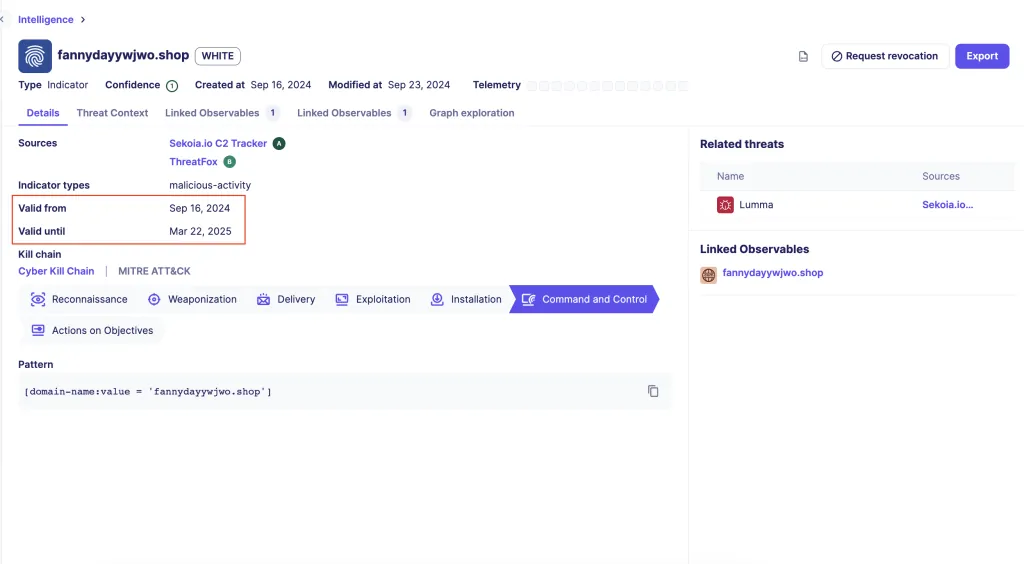Screen dimensions: 1024x564
Task: Open the second Linked Observables tab
Action: [x=354, y=113]
